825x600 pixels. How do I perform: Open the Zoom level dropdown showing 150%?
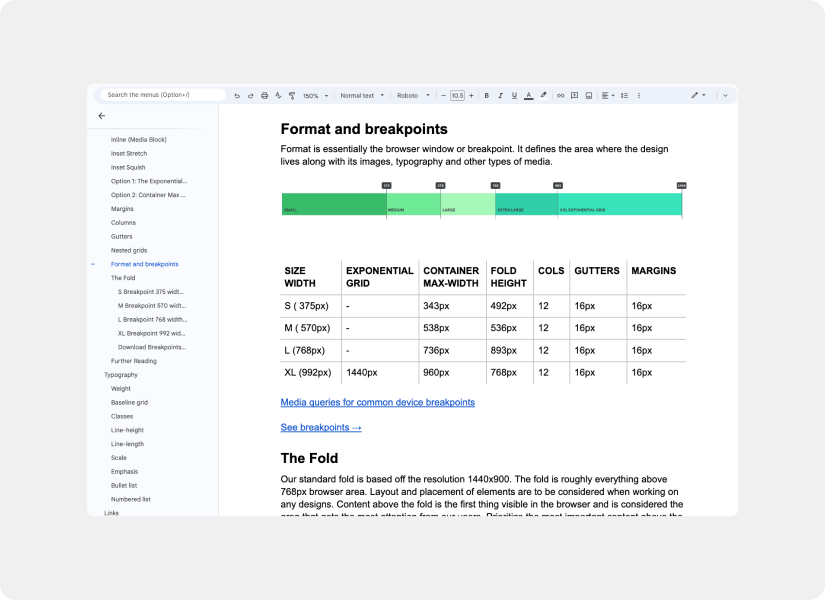pos(311,95)
